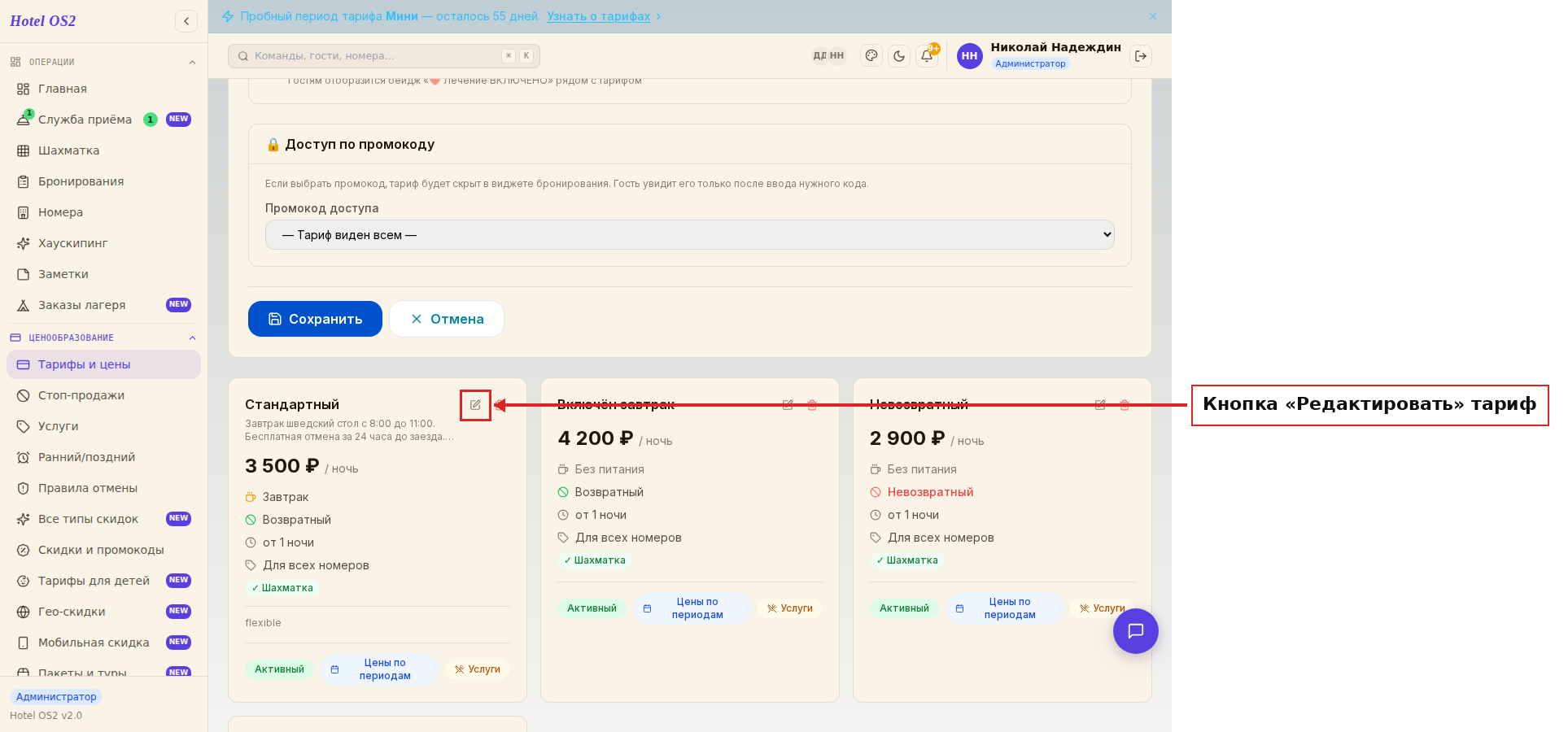Viewport: 1568px width, 732px height.
Task: Click the search field for commands and guests
Action: [384, 56]
